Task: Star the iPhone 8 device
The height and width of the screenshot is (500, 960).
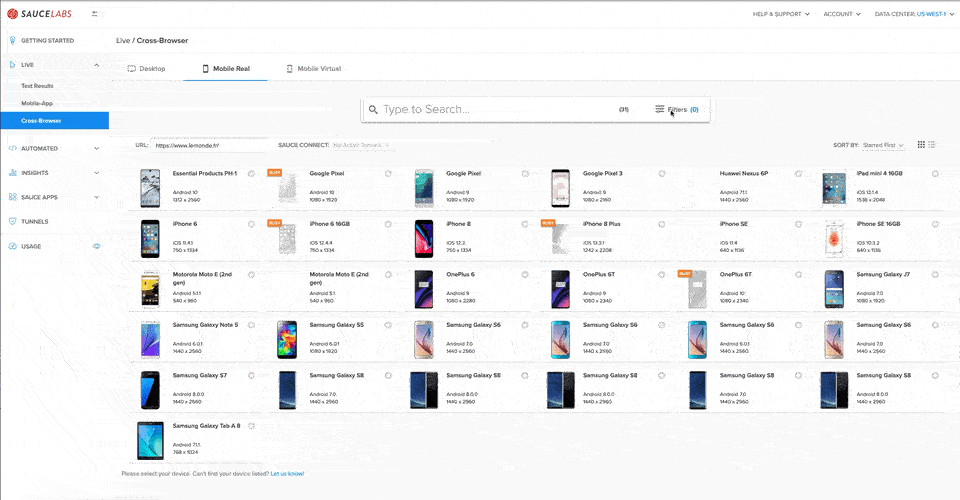Action: 525,224
